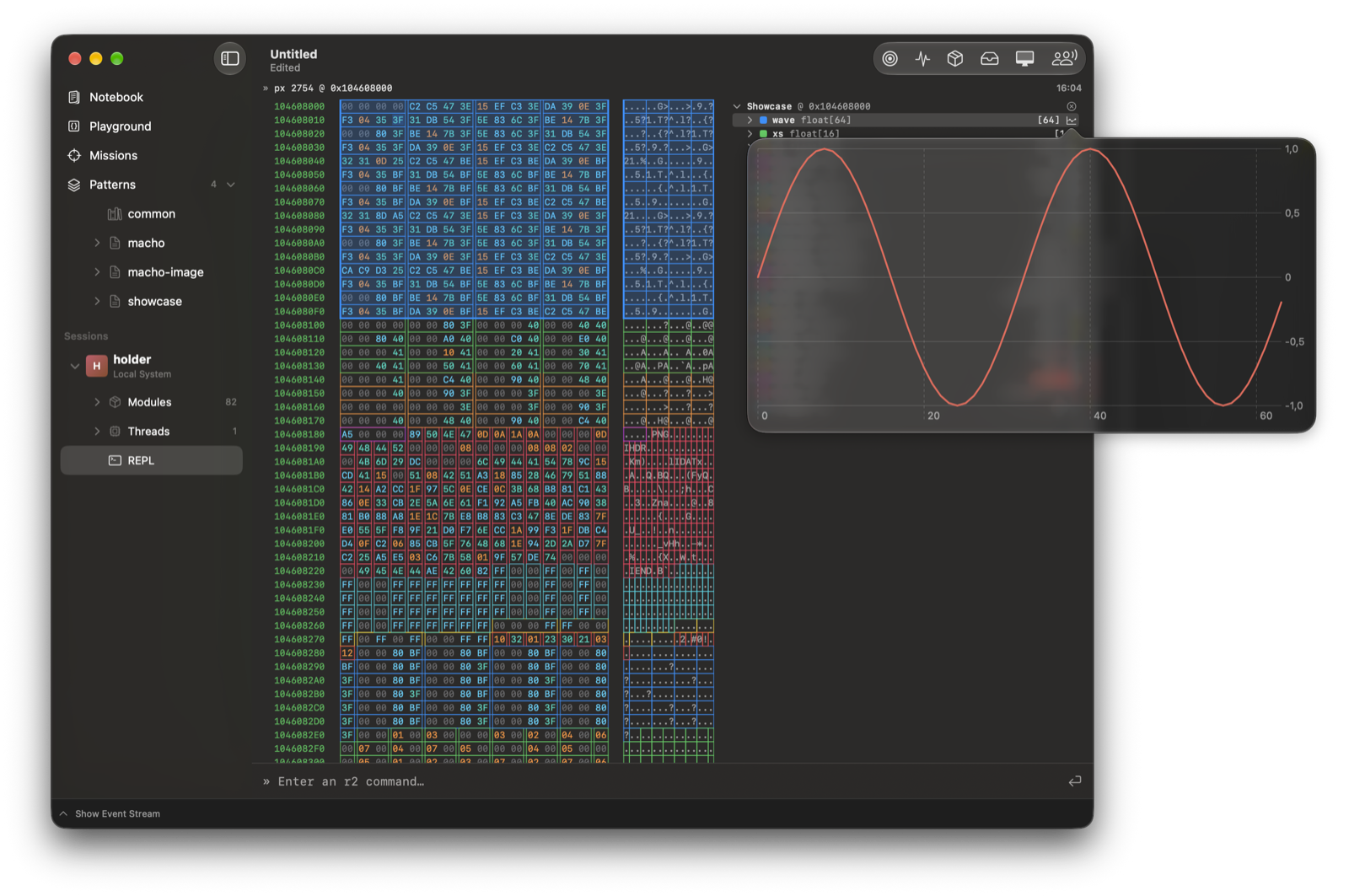This screenshot has width=1349, height=896.
Task: Expand the xs float[16] row
Action: point(750,133)
